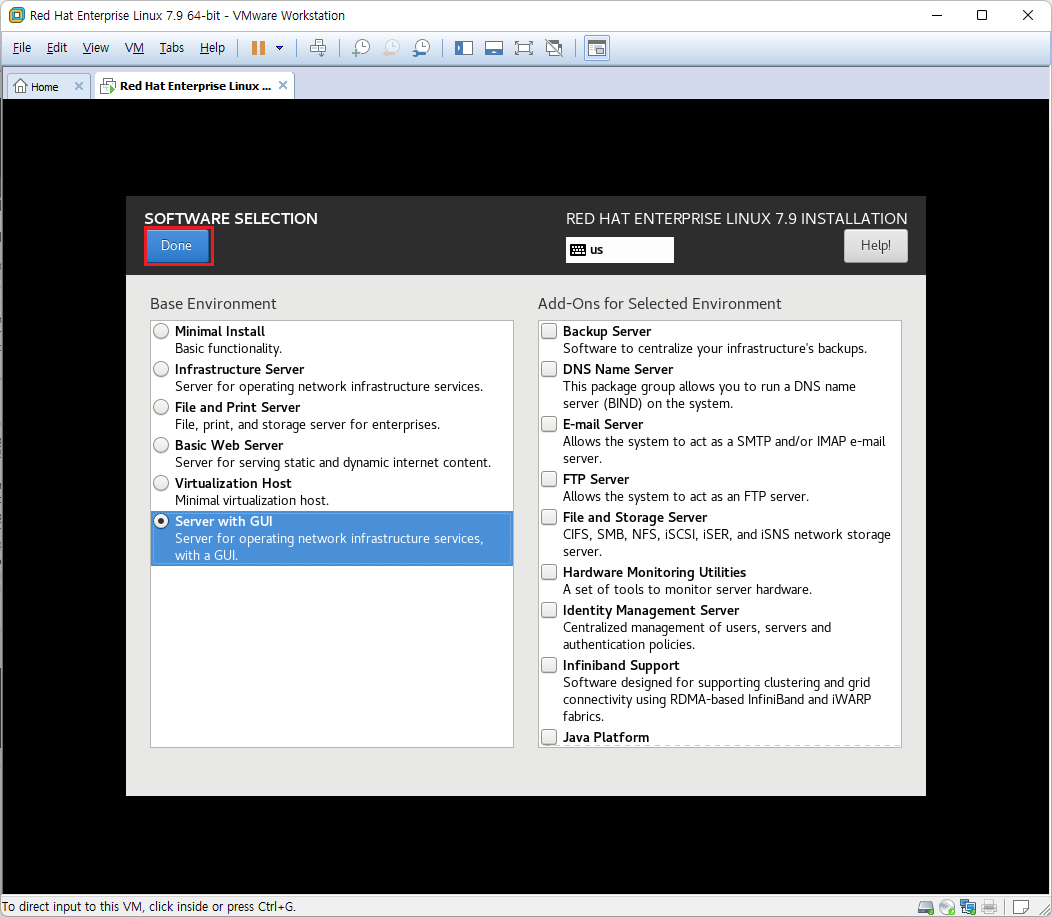
Task: Enable the E-mail Server add-on
Action: (549, 424)
